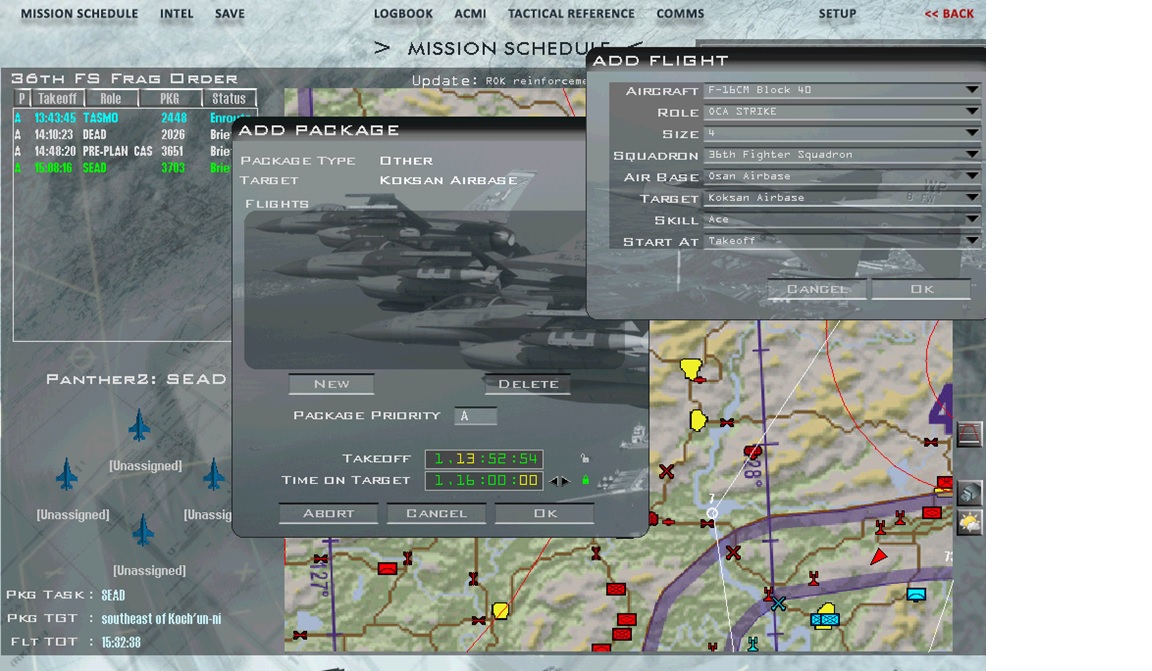Viewport: 1152px width, 671px height.
Task: Click the Package Priority field showing A
Action: click(475, 416)
